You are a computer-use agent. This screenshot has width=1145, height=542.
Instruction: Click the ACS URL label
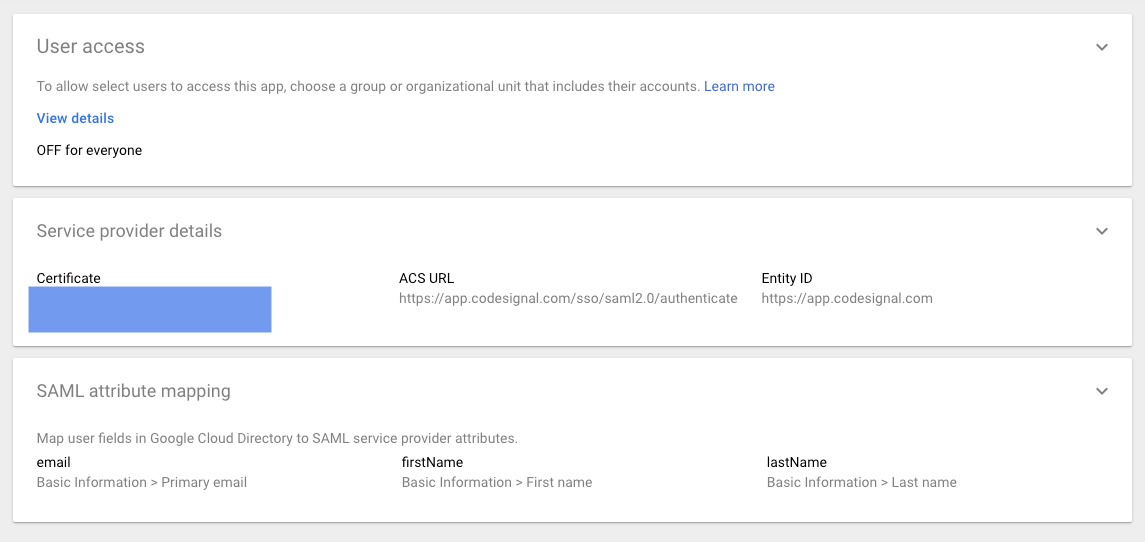426,278
